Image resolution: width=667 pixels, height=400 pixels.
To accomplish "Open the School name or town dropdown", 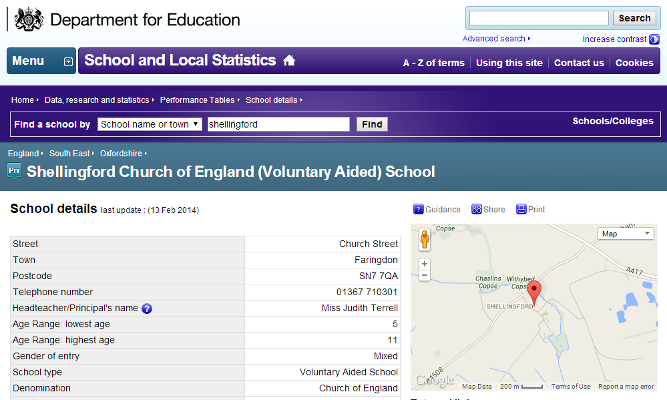I will pyautogui.click(x=150, y=124).
